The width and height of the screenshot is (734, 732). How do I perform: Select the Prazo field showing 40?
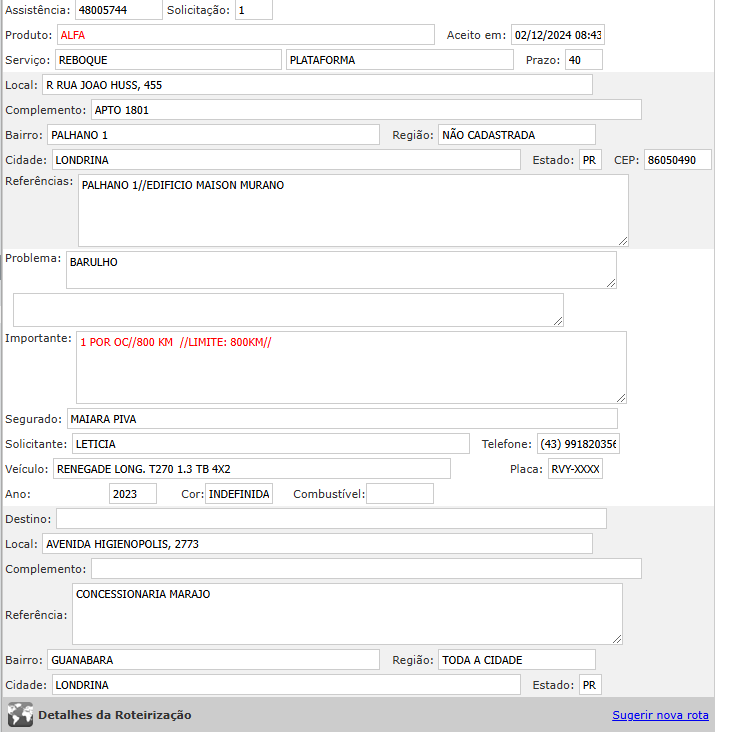click(583, 60)
